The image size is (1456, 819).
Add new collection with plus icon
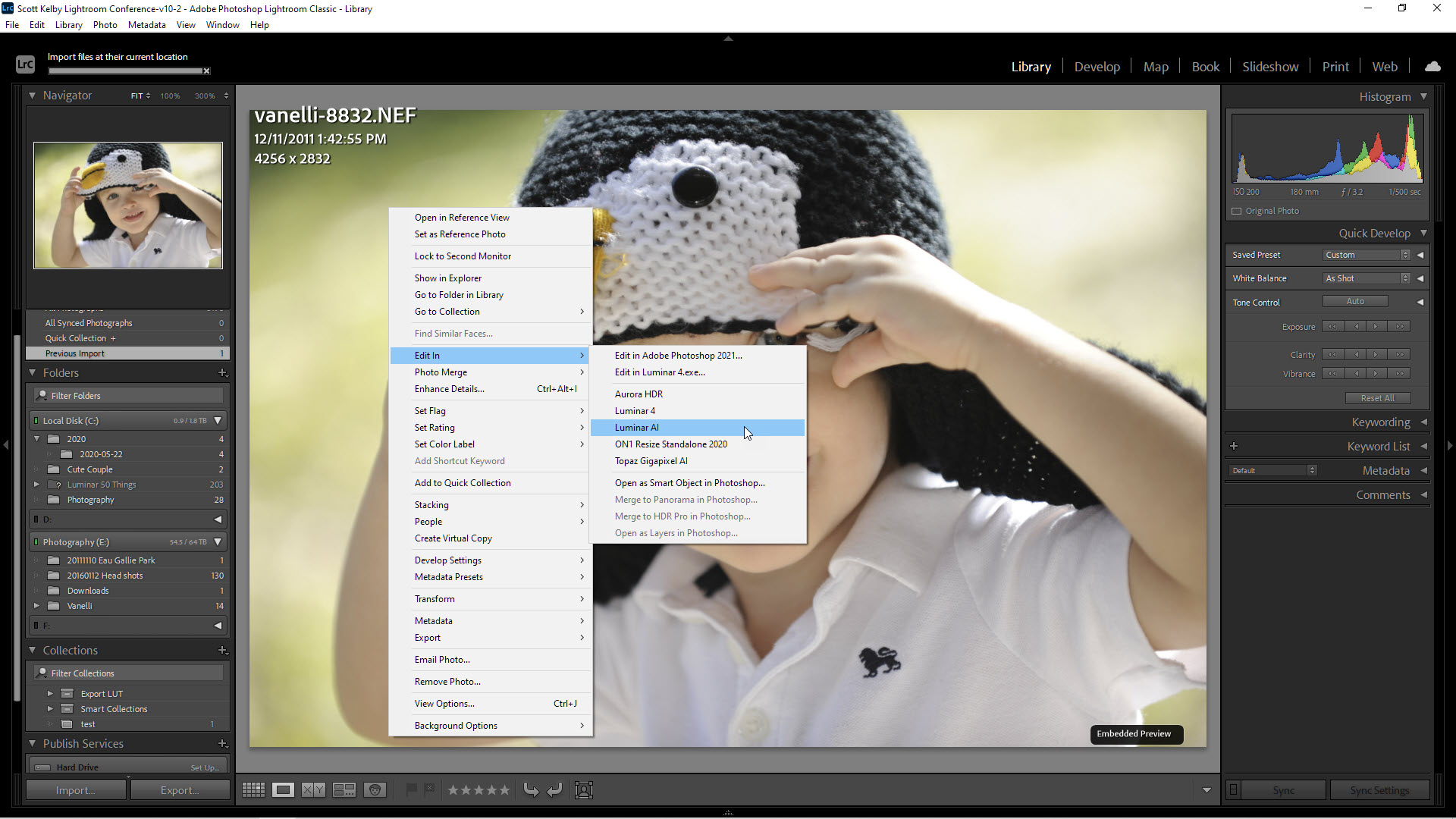tap(222, 650)
